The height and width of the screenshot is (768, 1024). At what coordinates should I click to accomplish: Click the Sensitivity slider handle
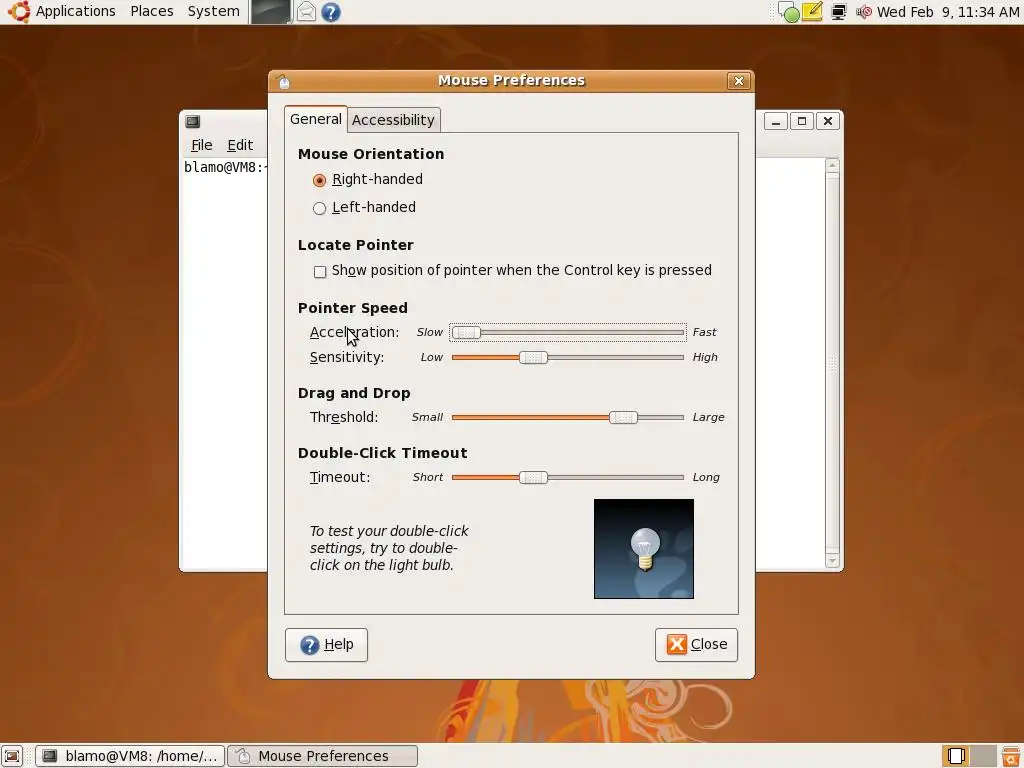(x=534, y=357)
